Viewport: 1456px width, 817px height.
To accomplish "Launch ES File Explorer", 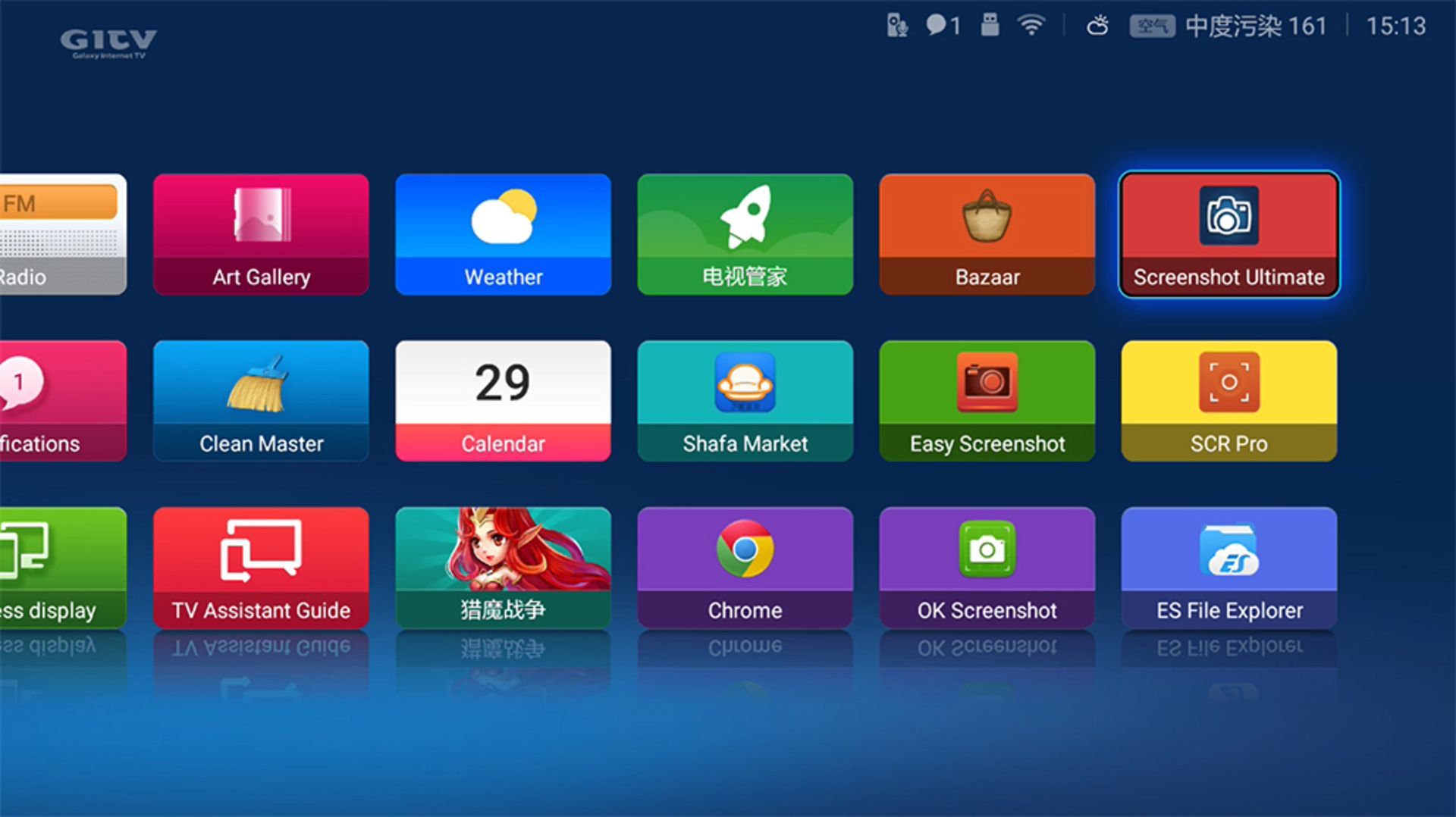I will (x=1227, y=567).
